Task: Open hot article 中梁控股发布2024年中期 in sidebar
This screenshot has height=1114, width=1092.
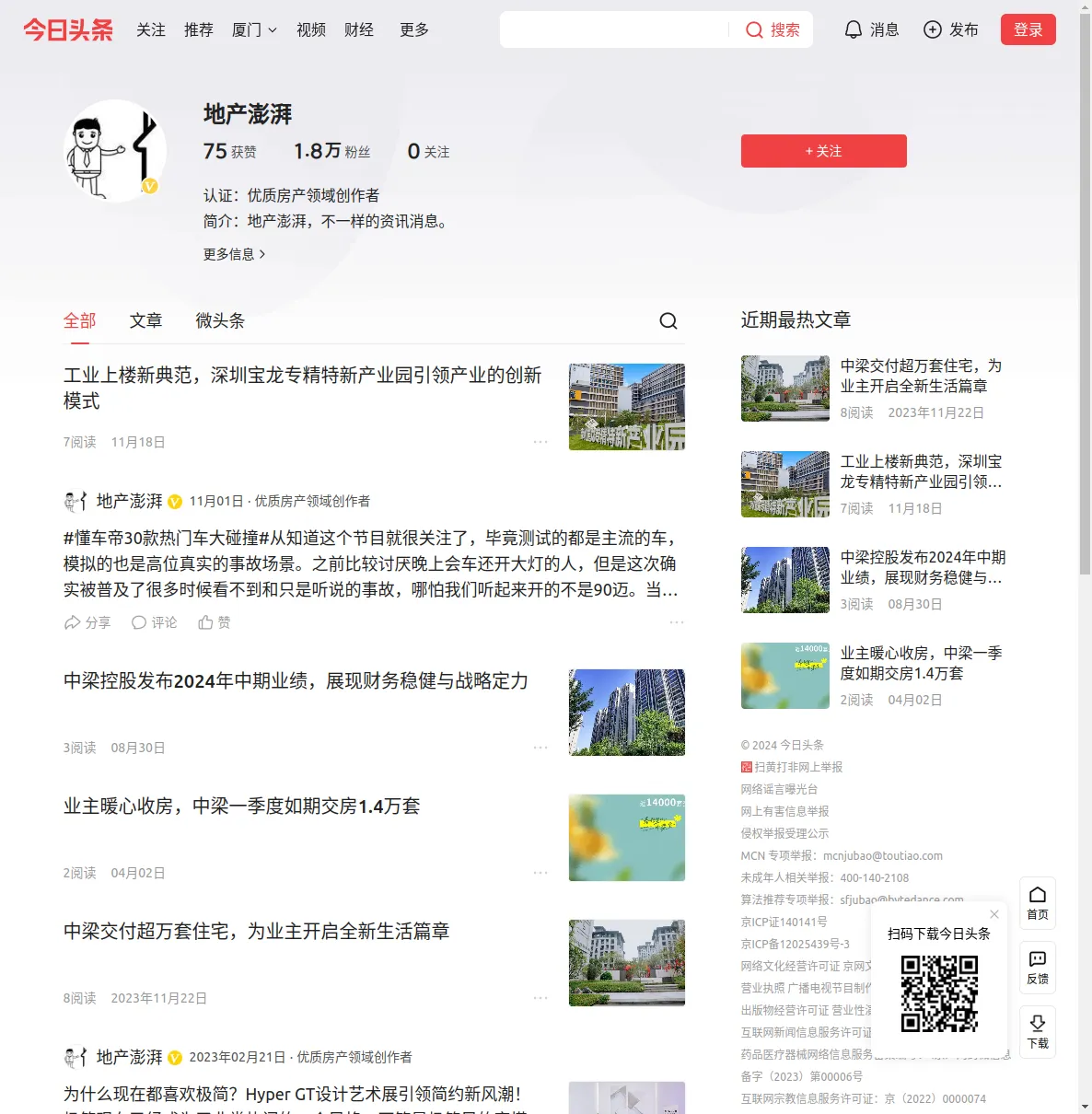Action: point(923,567)
